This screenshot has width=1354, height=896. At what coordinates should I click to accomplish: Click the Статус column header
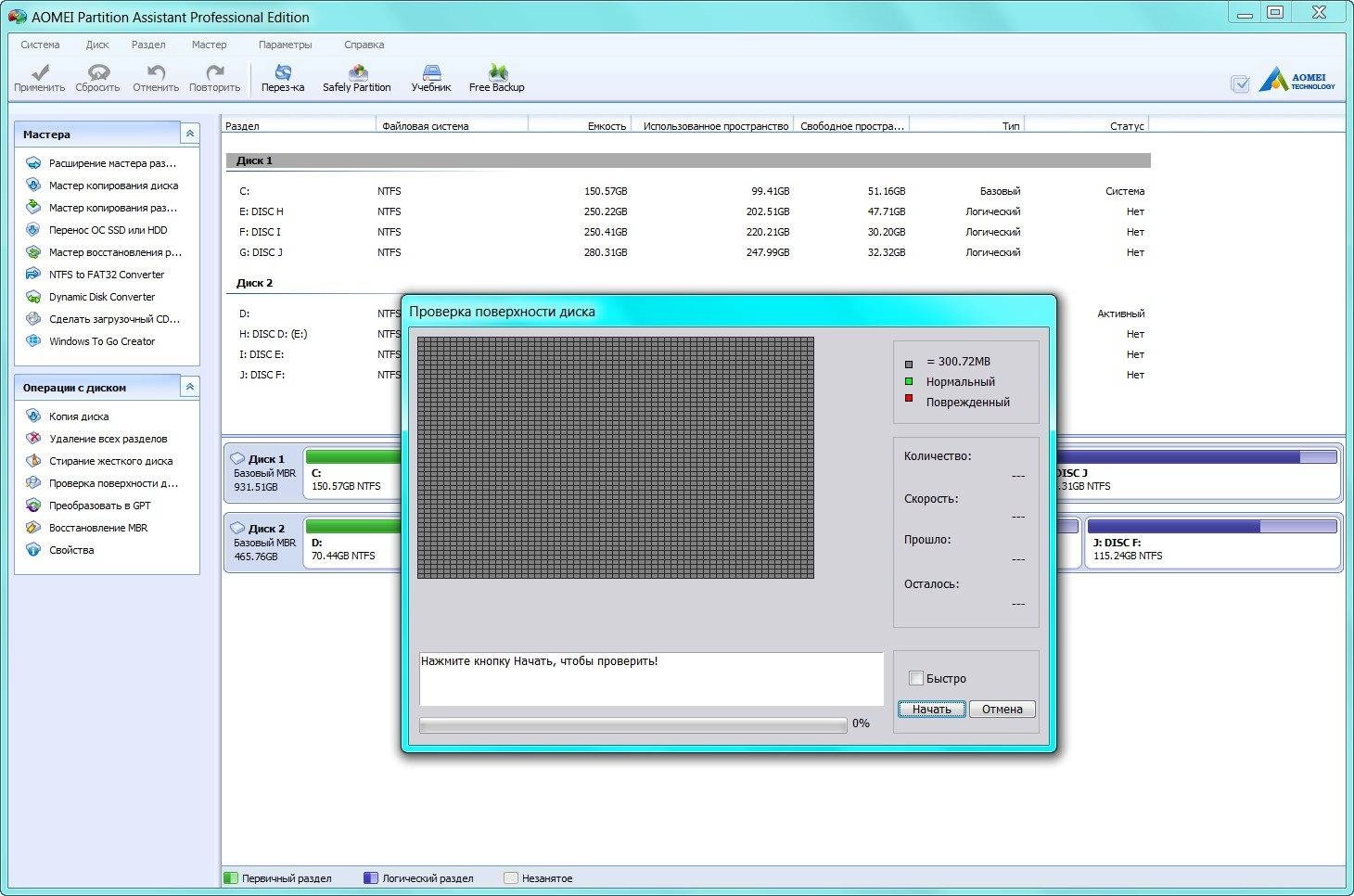[x=1087, y=126]
